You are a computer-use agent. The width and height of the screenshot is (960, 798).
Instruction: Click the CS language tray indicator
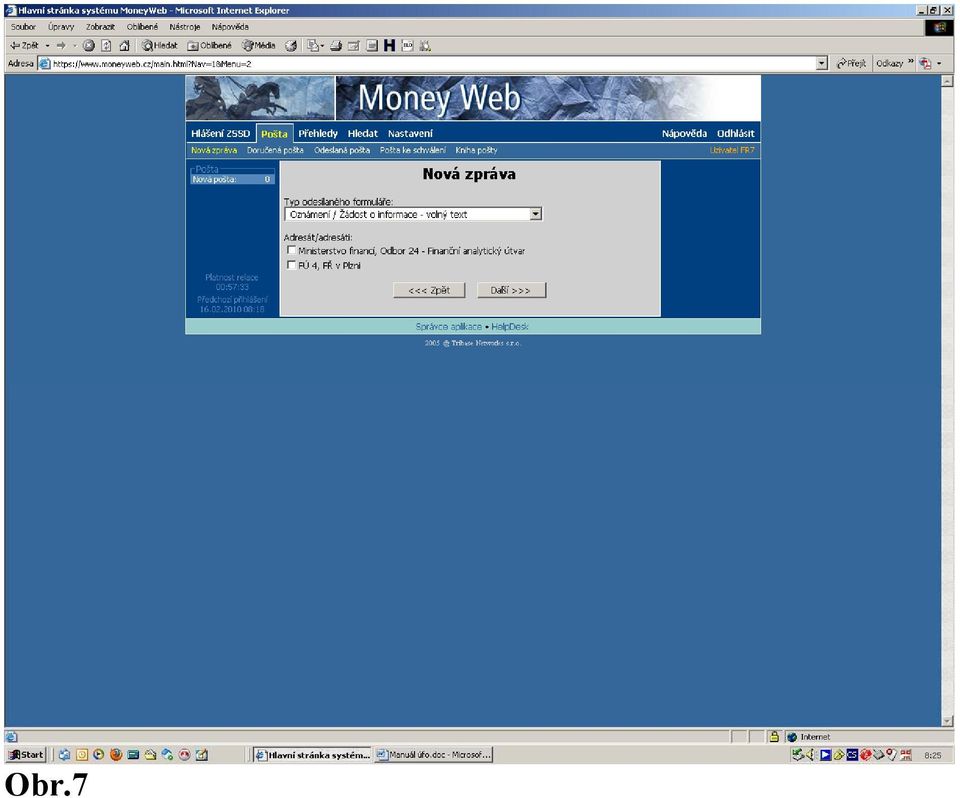852,755
